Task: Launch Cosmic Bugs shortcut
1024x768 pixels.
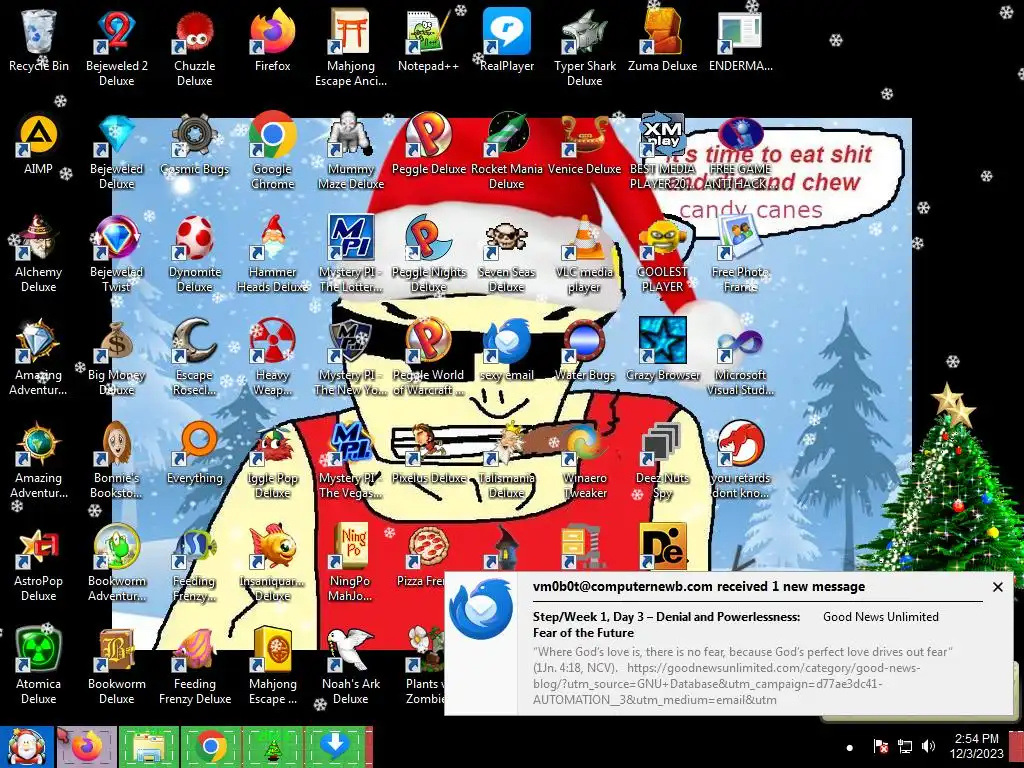Action: tap(195, 144)
